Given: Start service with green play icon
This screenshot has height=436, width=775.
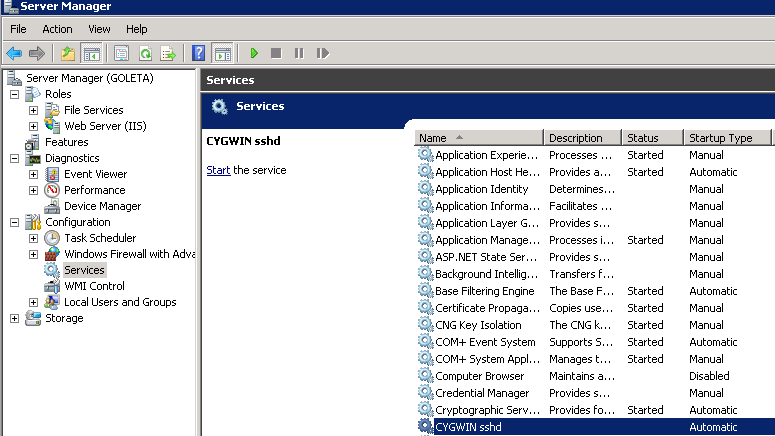Looking at the screenshot, I should 254,53.
